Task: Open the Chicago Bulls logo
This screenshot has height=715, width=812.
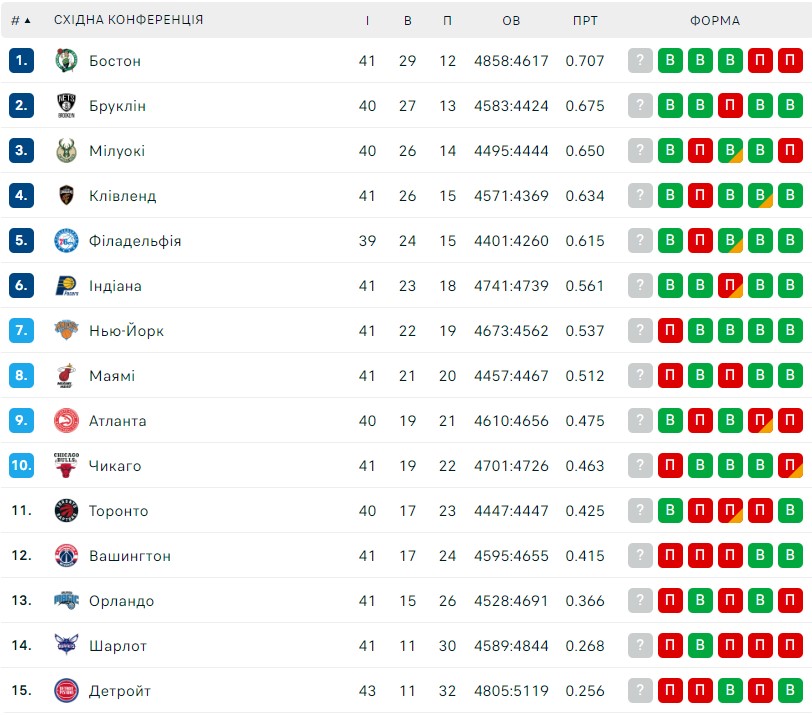Action: point(66,465)
